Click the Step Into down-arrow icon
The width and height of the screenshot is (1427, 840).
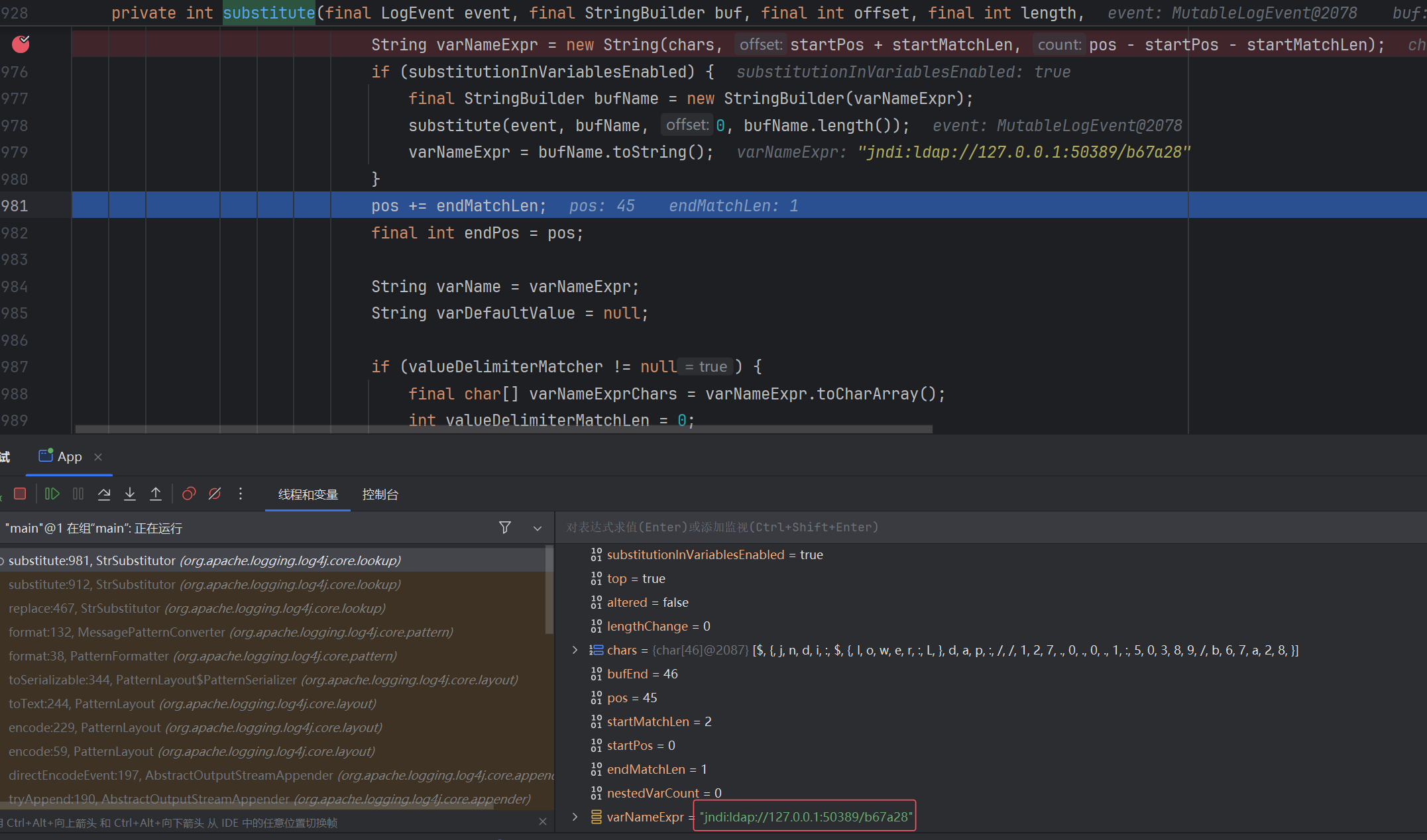[x=130, y=494]
